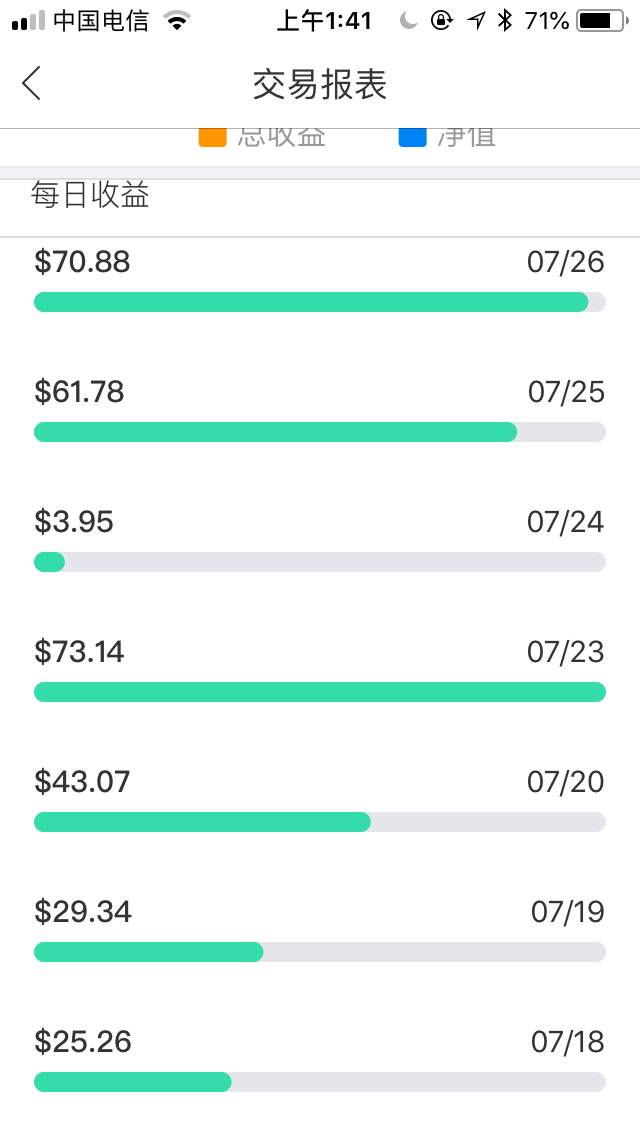Tap the $3.95 earnings amount
The width and height of the screenshot is (640, 1136).
tap(74, 522)
